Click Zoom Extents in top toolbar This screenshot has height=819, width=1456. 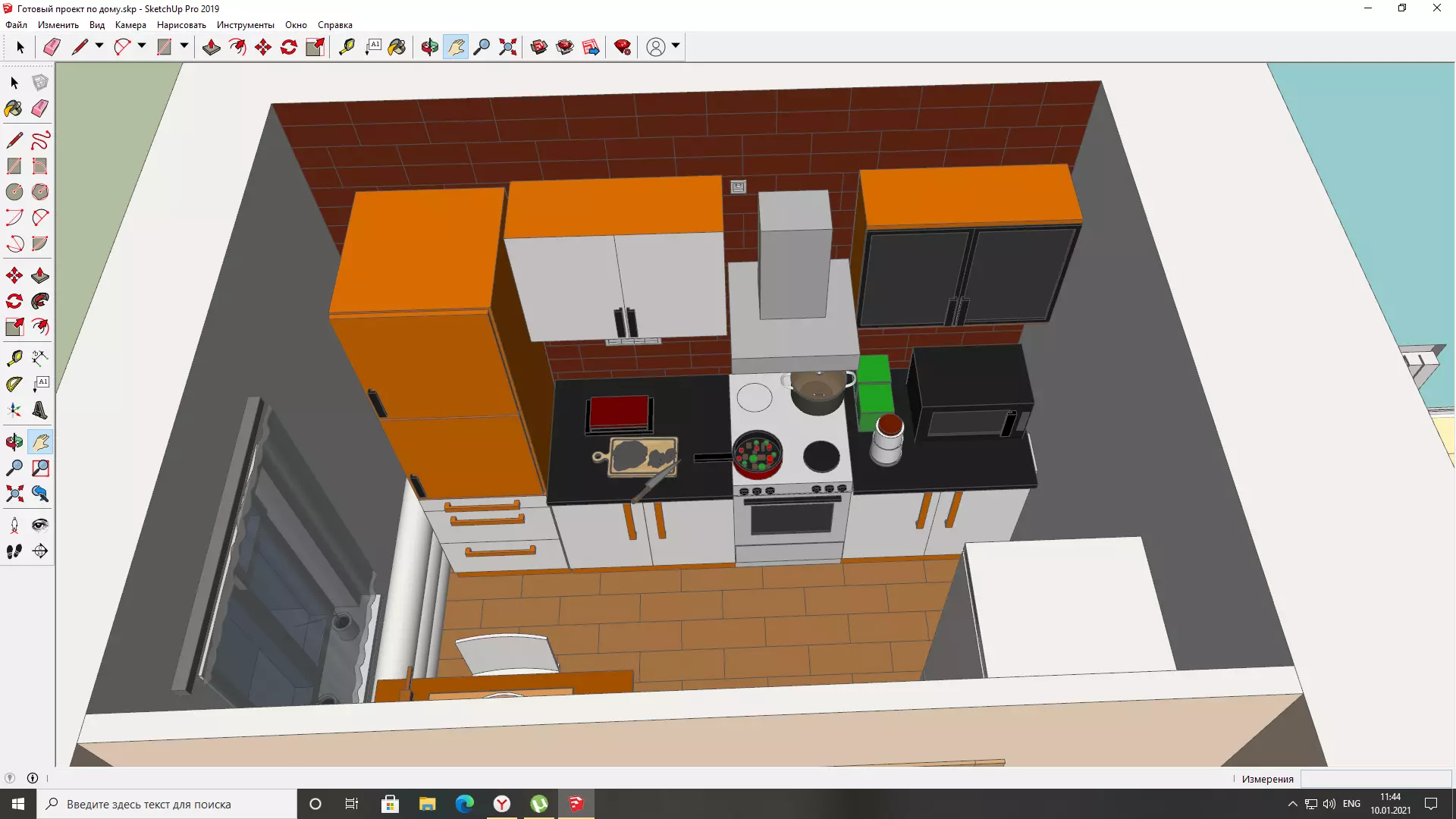pos(508,47)
